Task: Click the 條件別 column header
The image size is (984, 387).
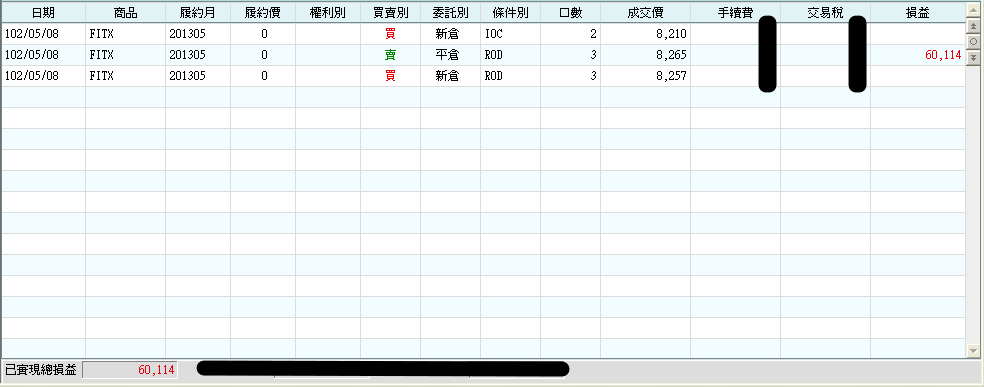Action: click(510, 12)
